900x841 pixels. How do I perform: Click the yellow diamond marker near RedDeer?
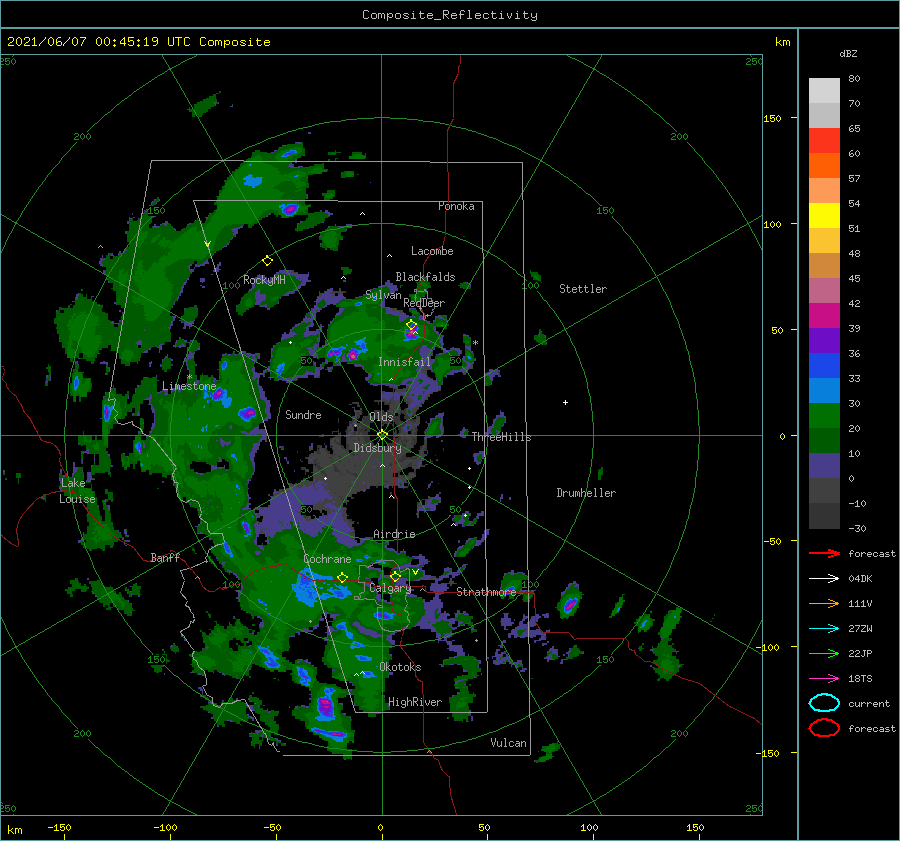412,325
